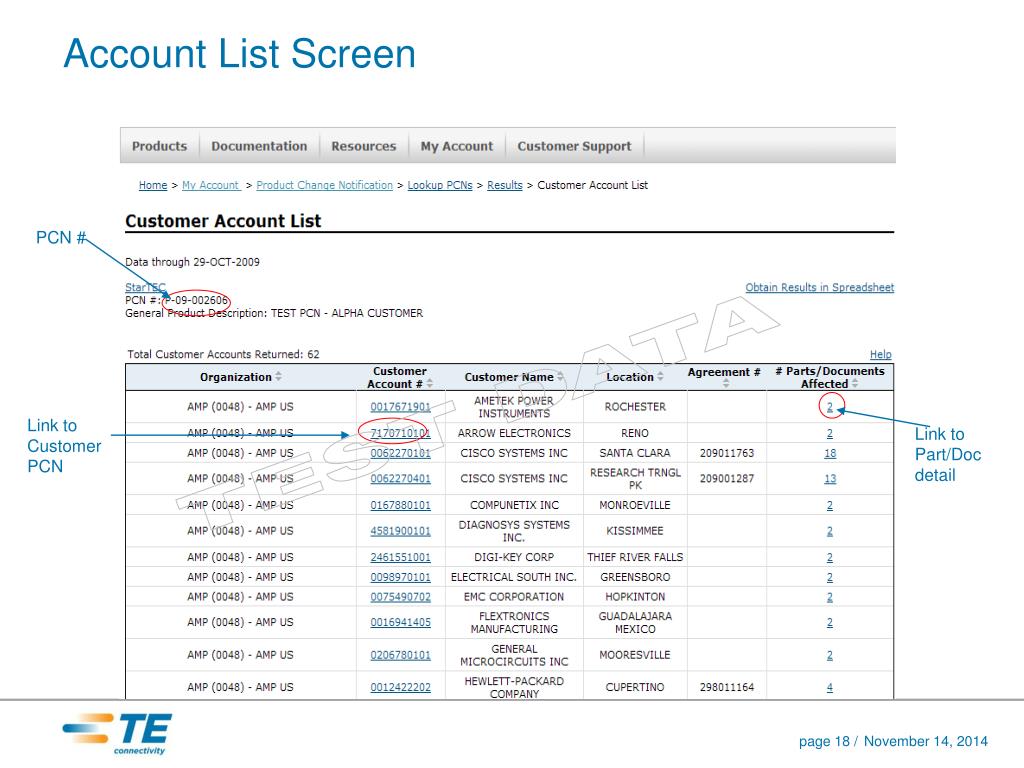Select the Total Customer Accounts Returned: 62 text

(223, 355)
